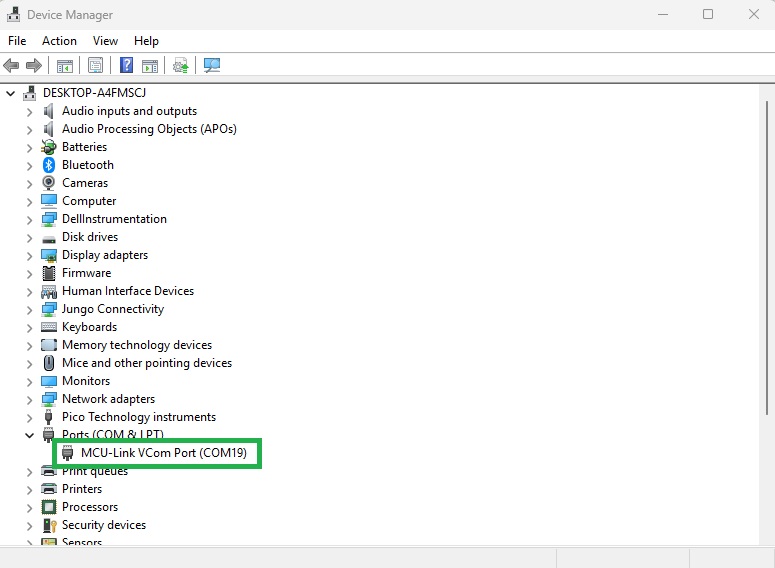The height and width of the screenshot is (568, 775).
Task: Expand the Network adapters chevron
Action: tap(29, 399)
